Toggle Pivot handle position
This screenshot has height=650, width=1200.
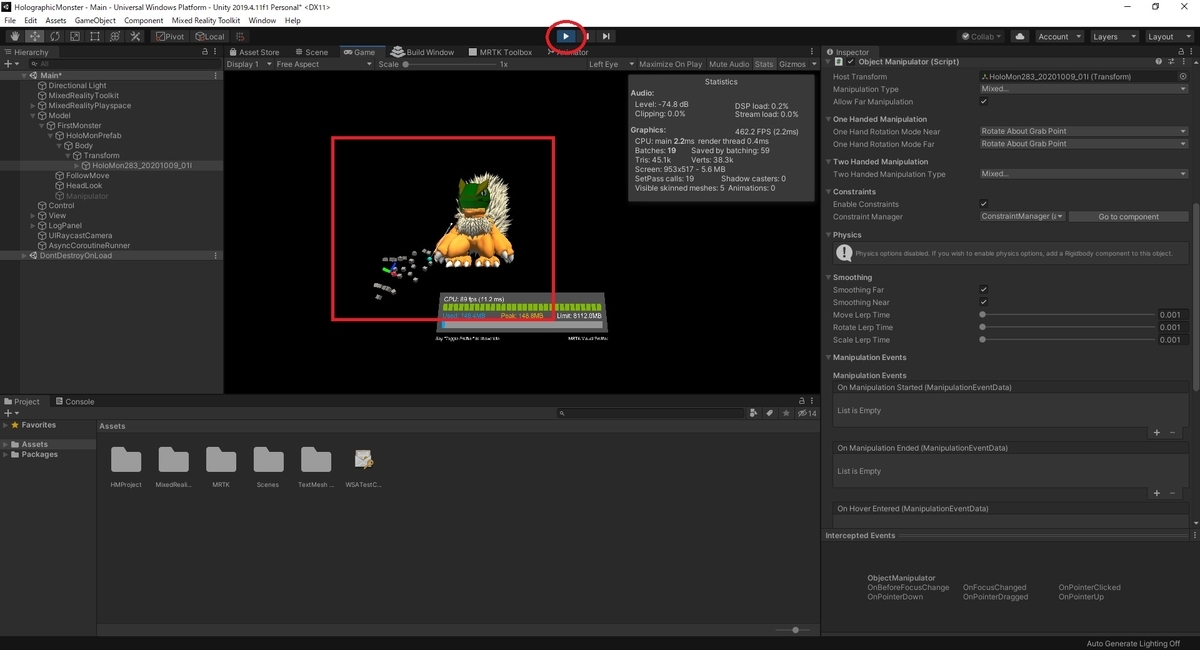tap(169, 36)
